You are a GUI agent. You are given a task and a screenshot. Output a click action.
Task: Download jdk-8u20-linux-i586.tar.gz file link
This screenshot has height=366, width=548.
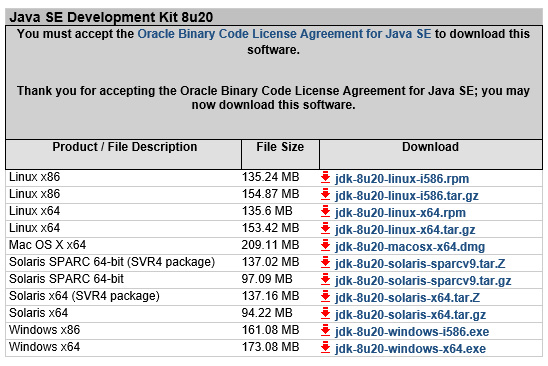407,196
